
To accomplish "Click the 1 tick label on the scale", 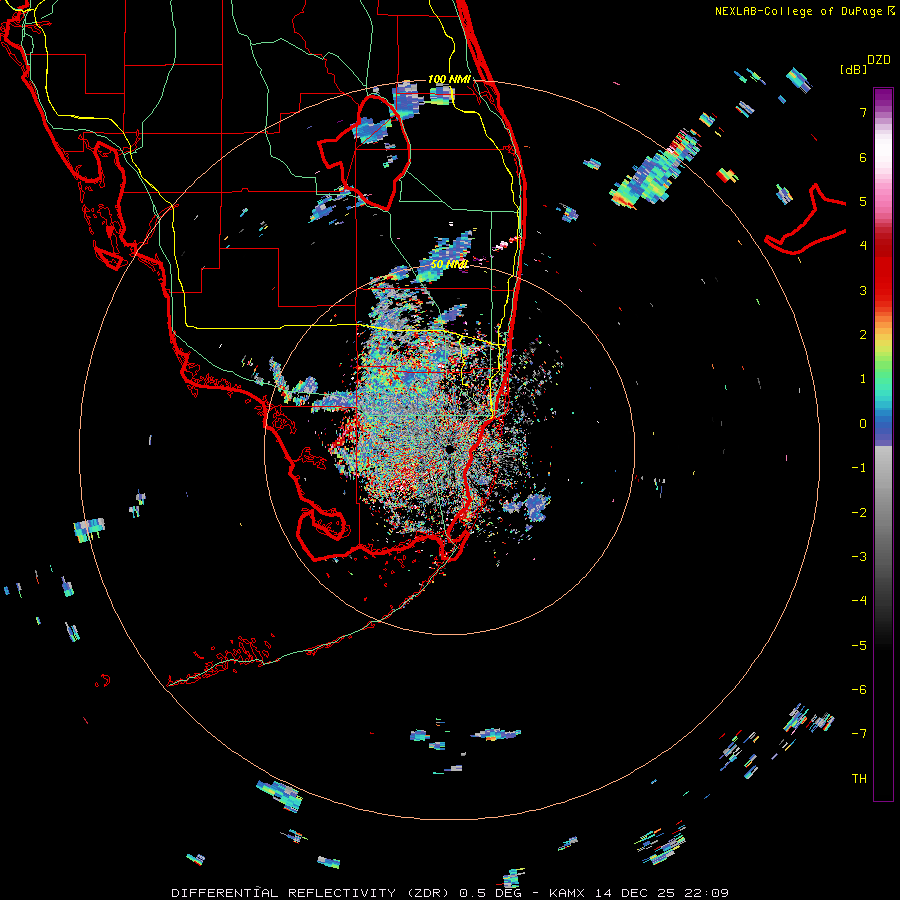I will pyautogui.click(x=863, y=379).
